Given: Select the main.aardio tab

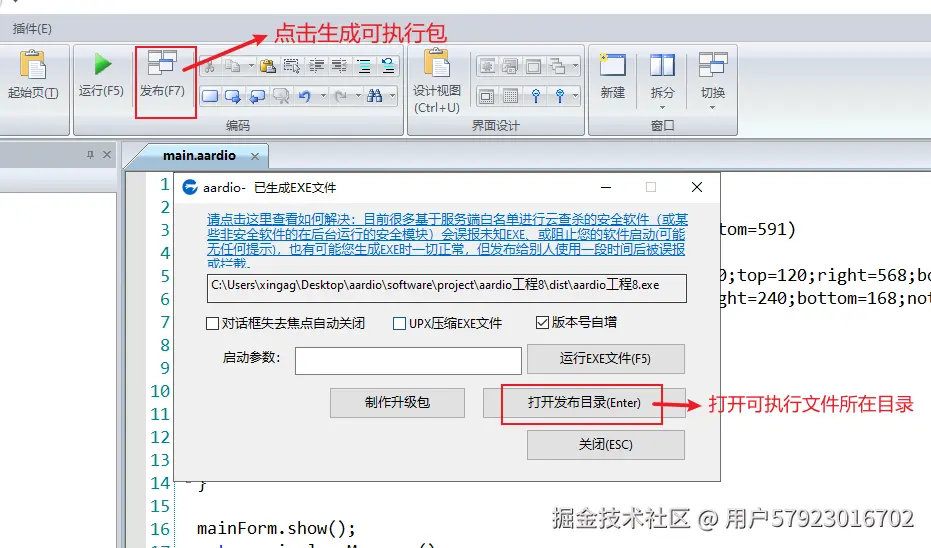Looking at the screenshot, I should point(200,156).
